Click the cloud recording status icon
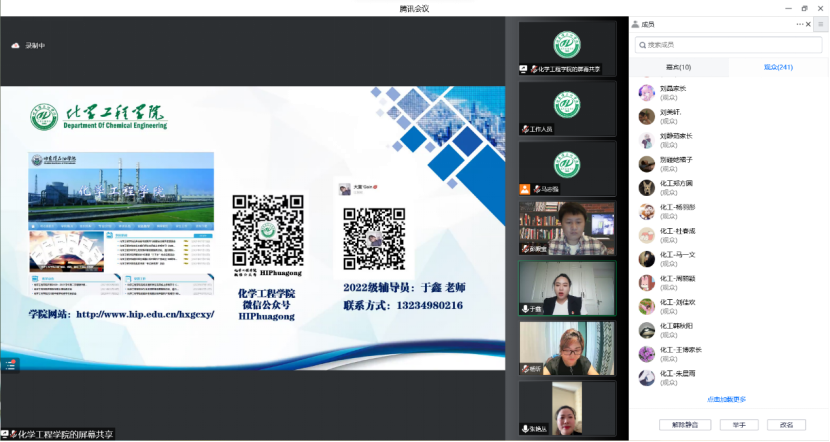 point(15,46)
